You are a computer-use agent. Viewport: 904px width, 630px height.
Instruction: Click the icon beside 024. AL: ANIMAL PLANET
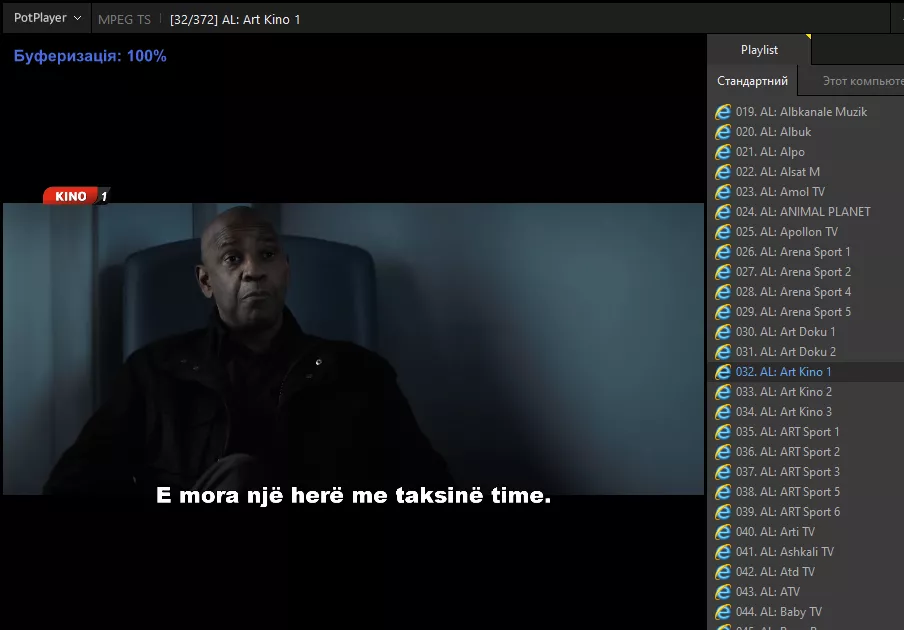[723, 212]
